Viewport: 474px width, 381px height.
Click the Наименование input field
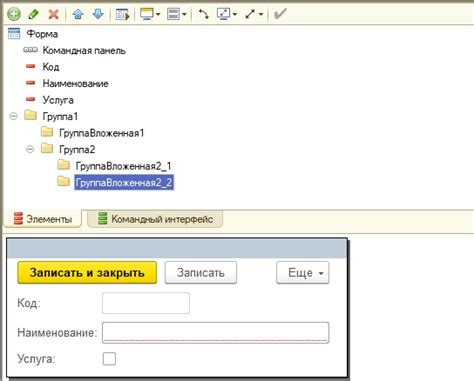[x=216, y=332]
